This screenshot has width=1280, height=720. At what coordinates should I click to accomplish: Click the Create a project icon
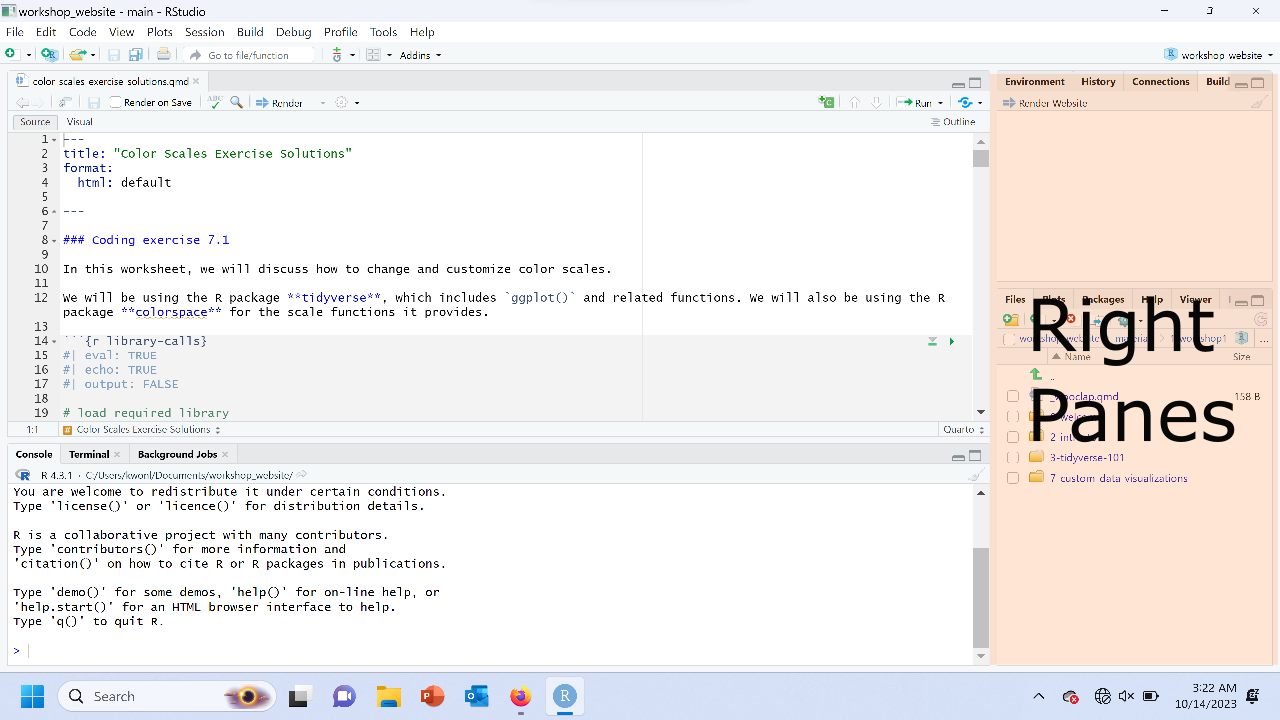[x=48, y=55]
